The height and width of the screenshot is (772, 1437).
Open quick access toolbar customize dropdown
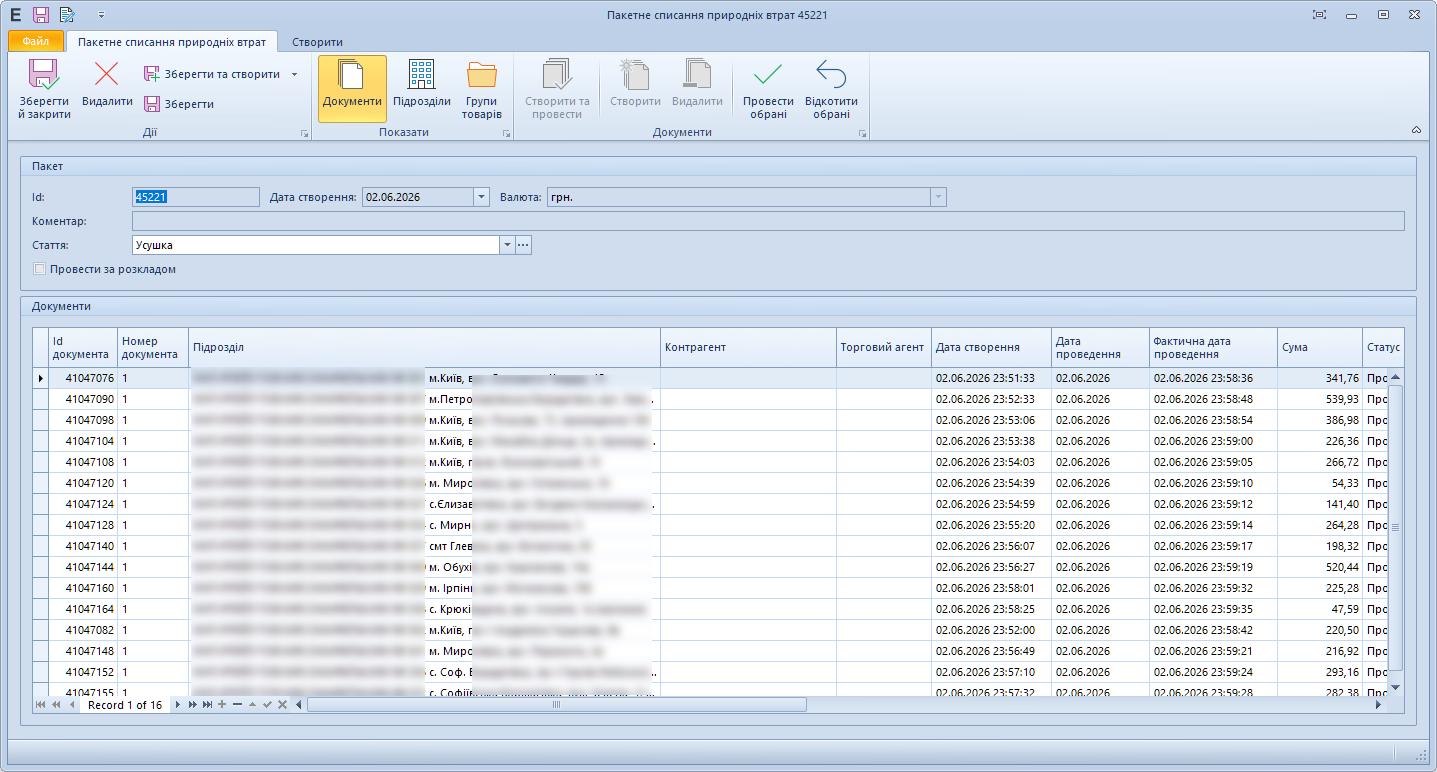coord(101,15)
